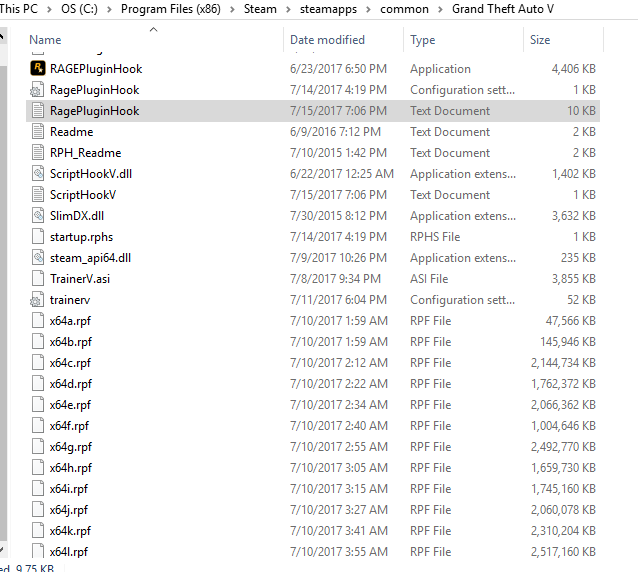Click the x64c.rpf file icon
The width and height of the screenshot is (638, 572).
point(38,363)
